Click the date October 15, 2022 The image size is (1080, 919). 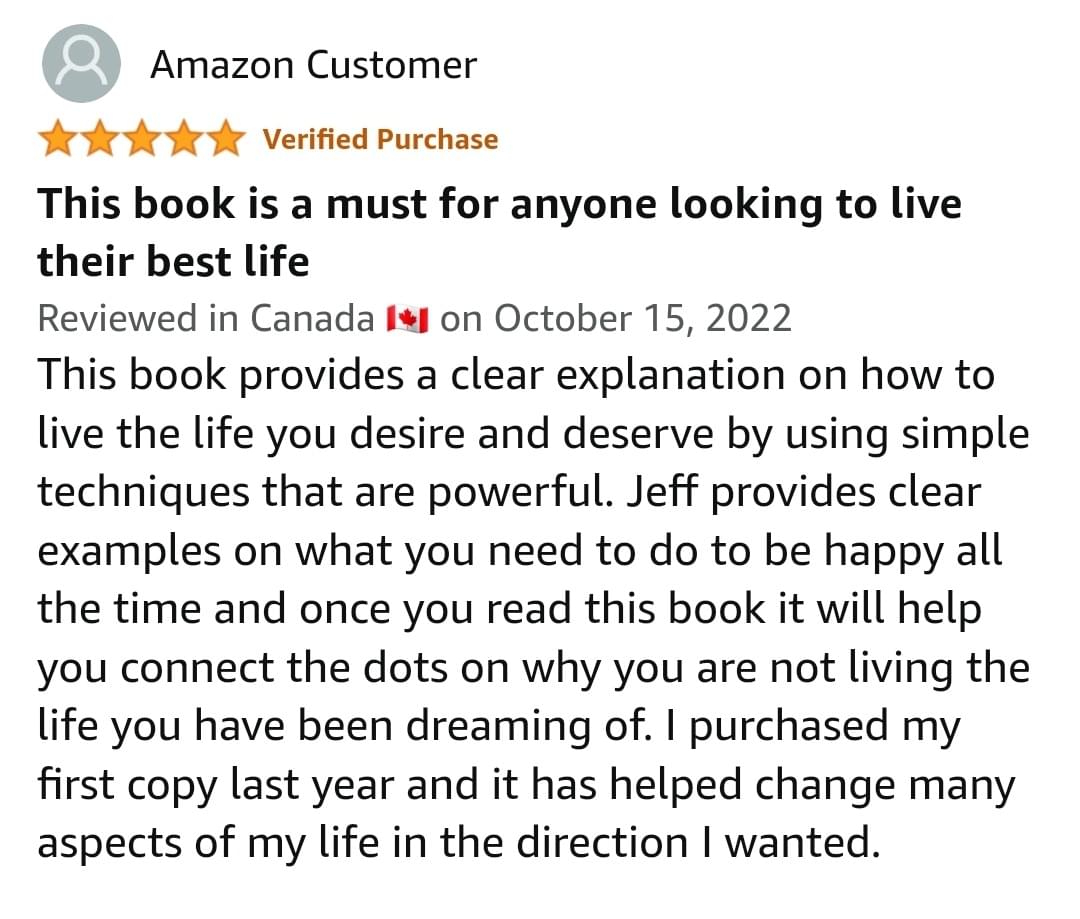642,319
